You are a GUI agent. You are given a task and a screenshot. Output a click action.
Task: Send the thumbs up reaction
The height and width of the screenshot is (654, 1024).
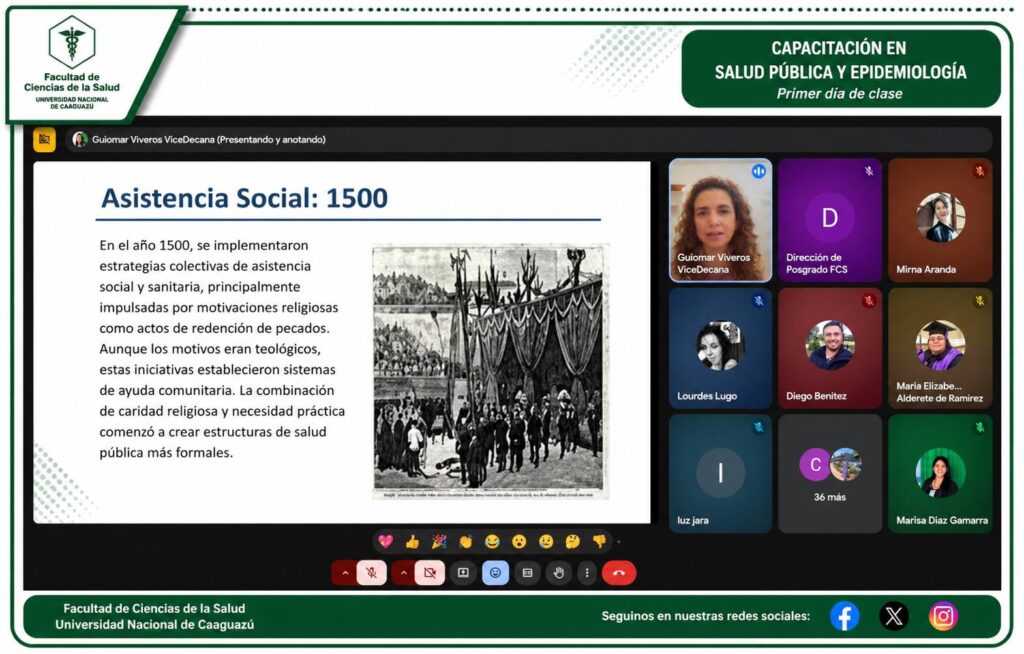pos(412,541)
